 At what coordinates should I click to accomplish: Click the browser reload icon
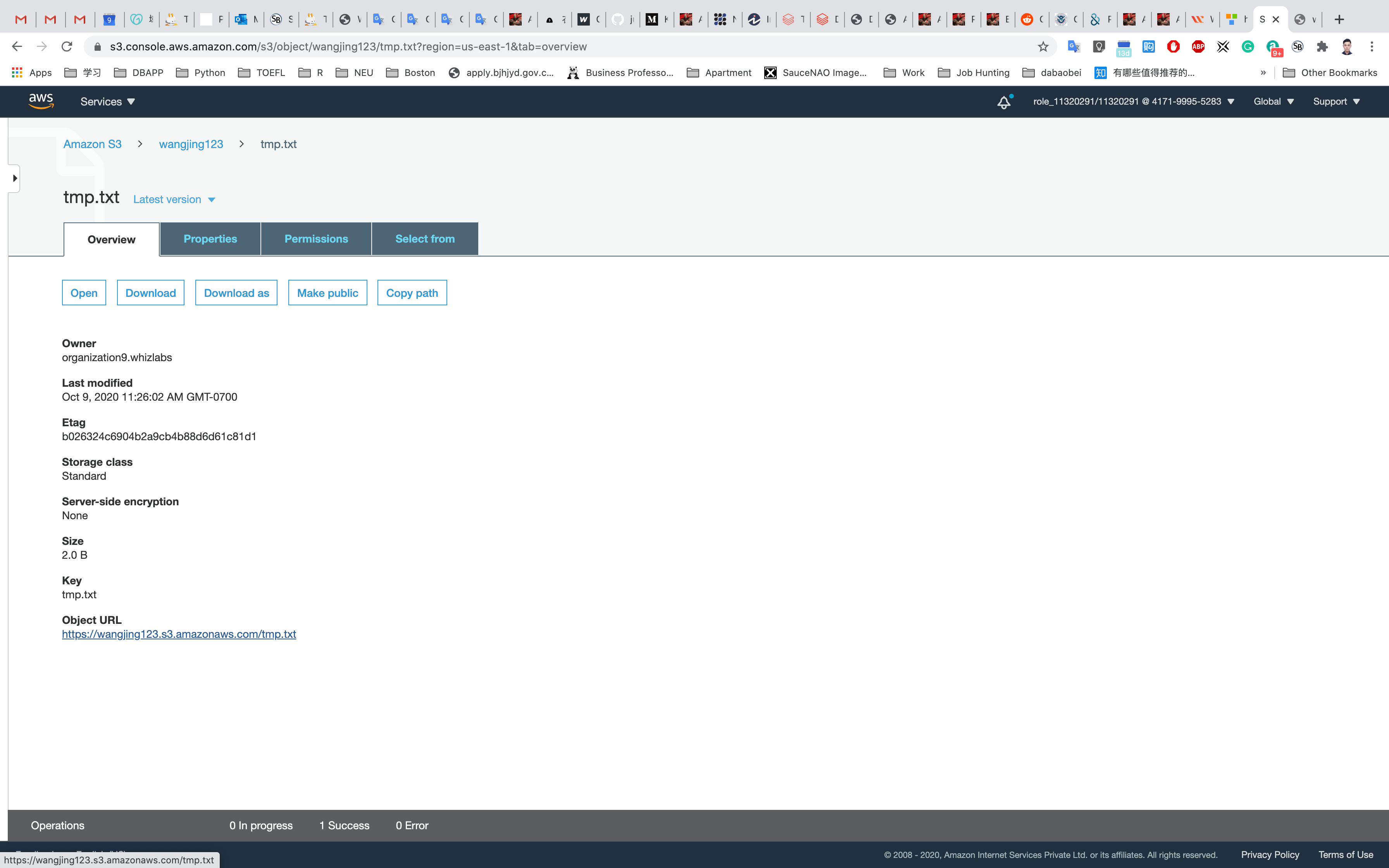67,46
